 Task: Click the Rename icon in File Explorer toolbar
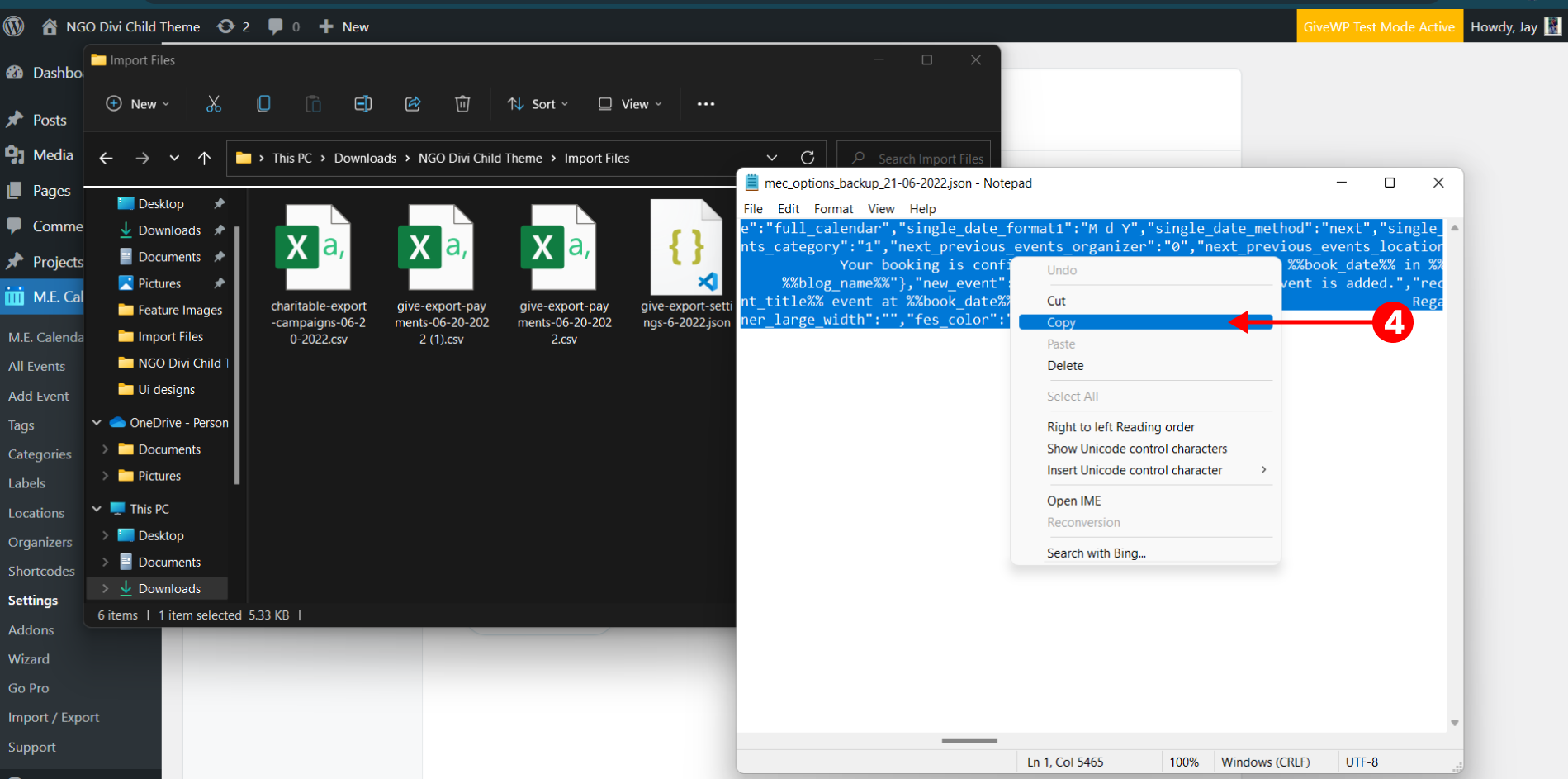[x=362, y=104]
